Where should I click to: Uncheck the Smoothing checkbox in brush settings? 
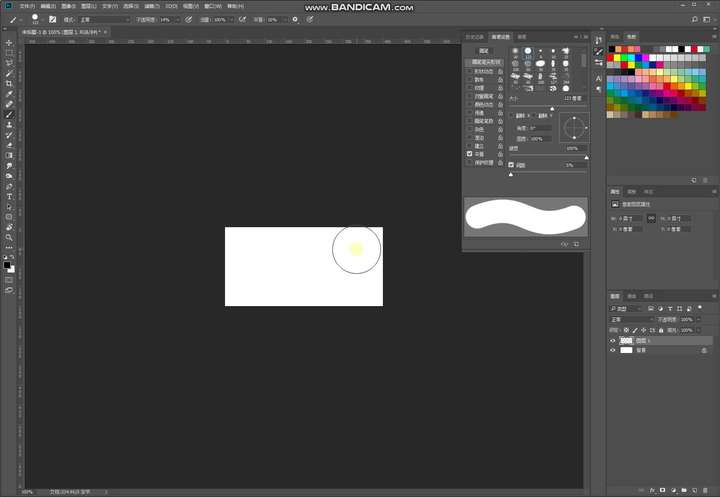(469, 154)
